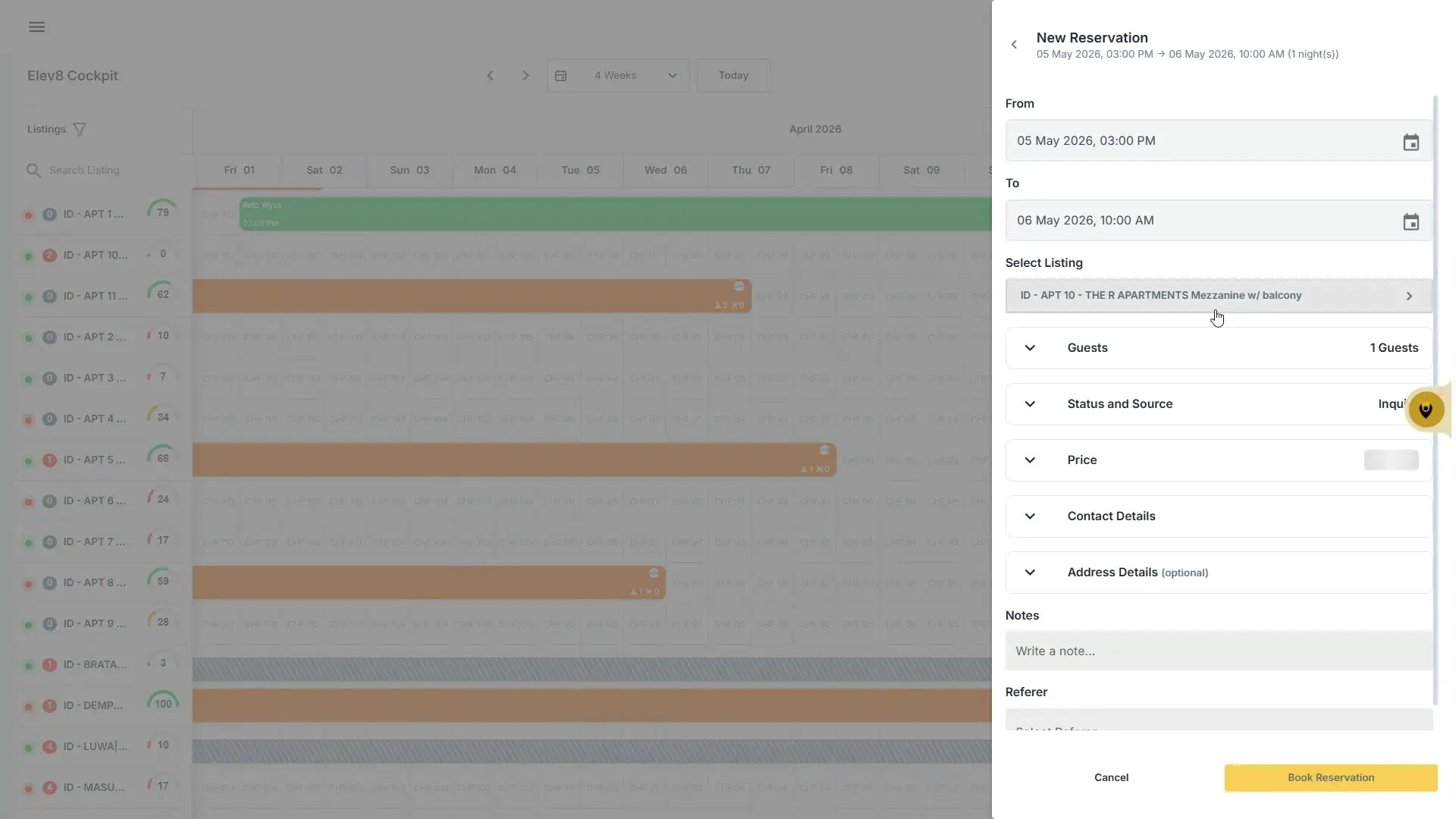Go back using the New Reservation back arrow
This screenshot has height=819, width=1456.
(1014, 45)
